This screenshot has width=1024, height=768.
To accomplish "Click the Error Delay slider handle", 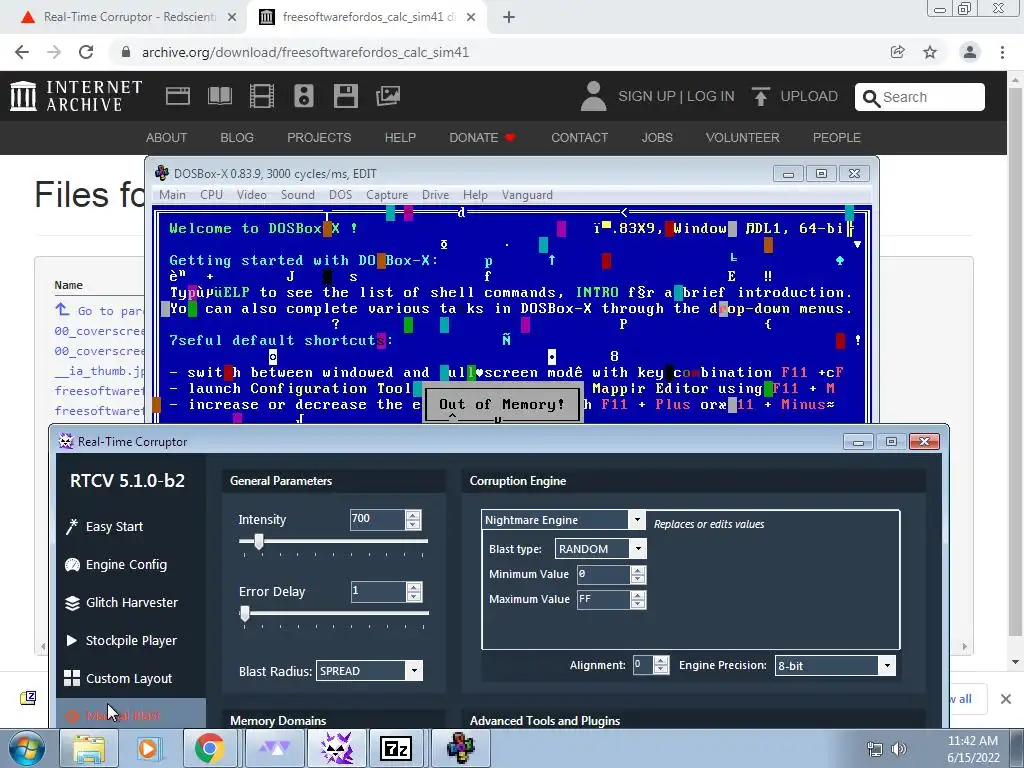I will (245, 613).
